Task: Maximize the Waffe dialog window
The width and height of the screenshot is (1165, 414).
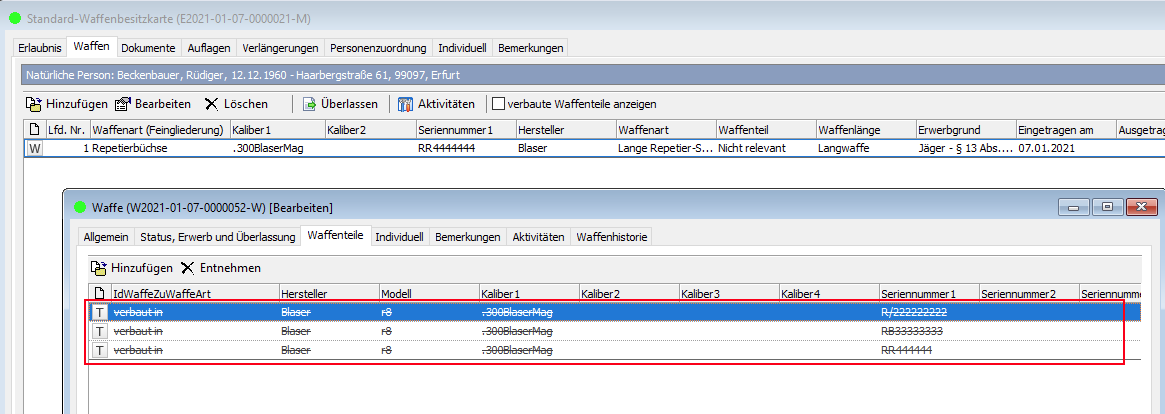Action: [1106, 207]
